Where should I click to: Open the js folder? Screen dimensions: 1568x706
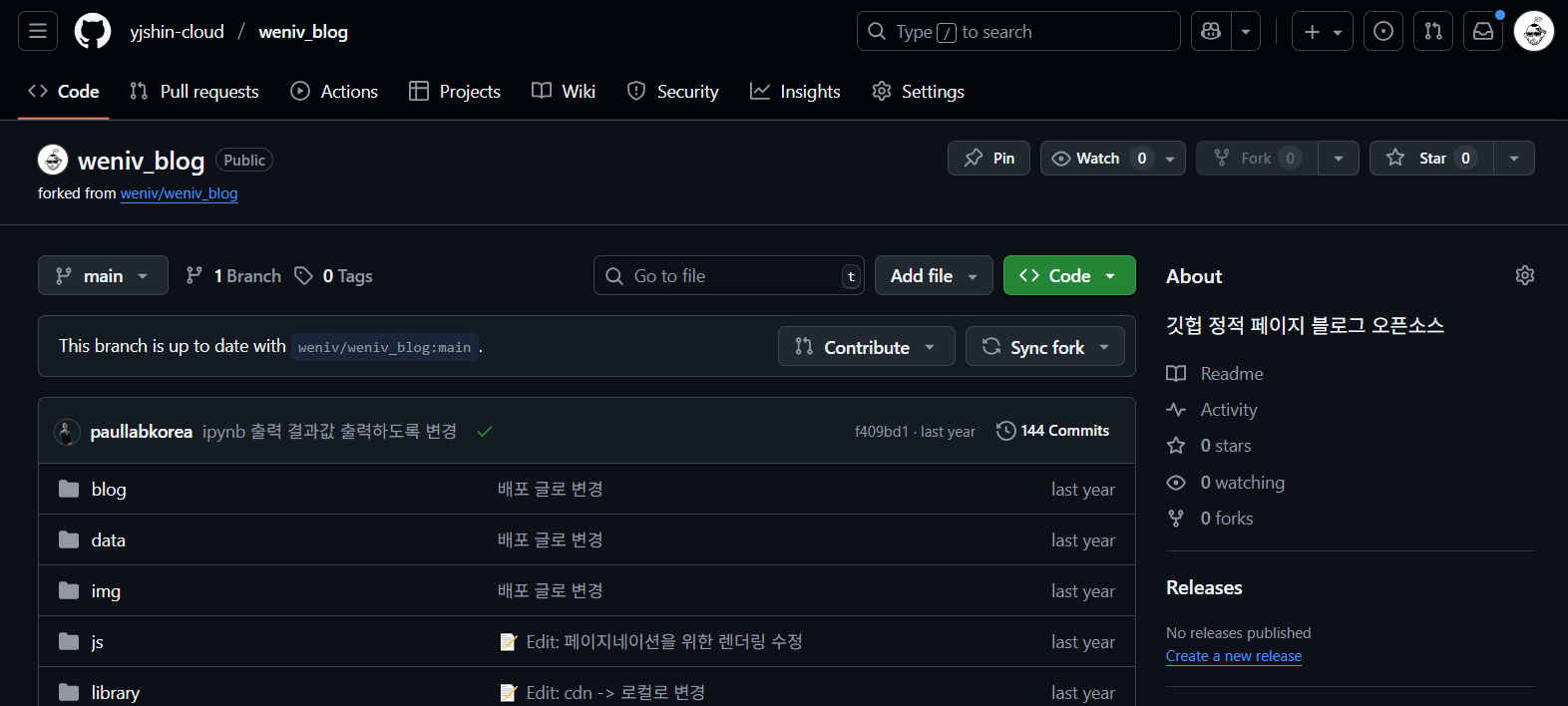point(97,641)
